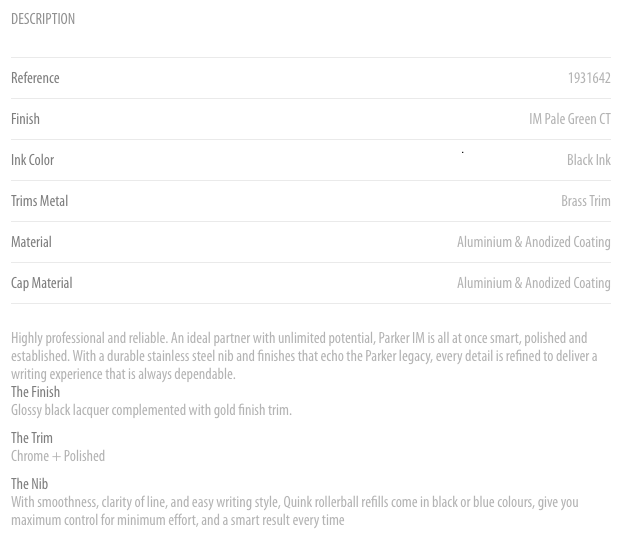
Task: Select the Cap Material label
Action: tap(42, 283)
